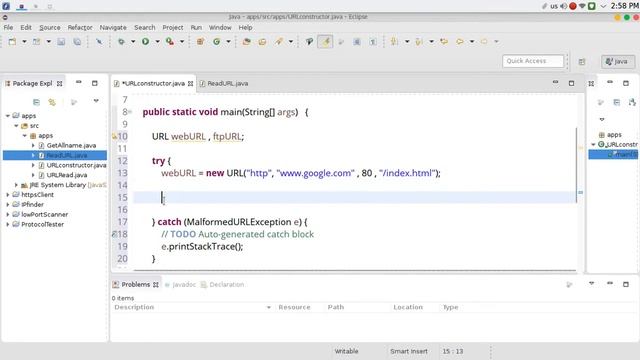
Task: Click the Run External Tools icon
Action: [x=170, y=42]
